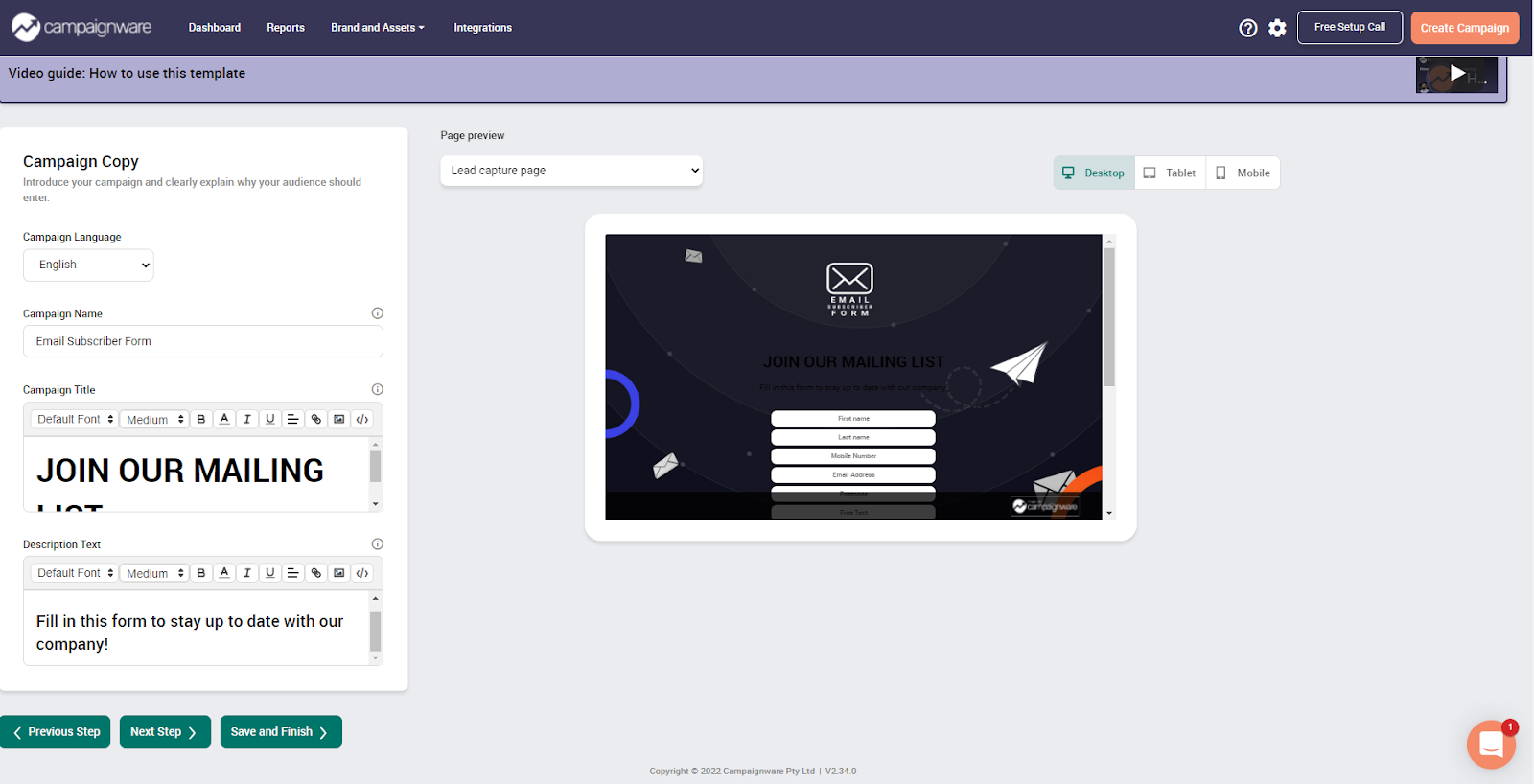The width and height of the screenshot is (1534, 784).
Task: Open alignment in Description Text toolbar
Action: (293, 573)
